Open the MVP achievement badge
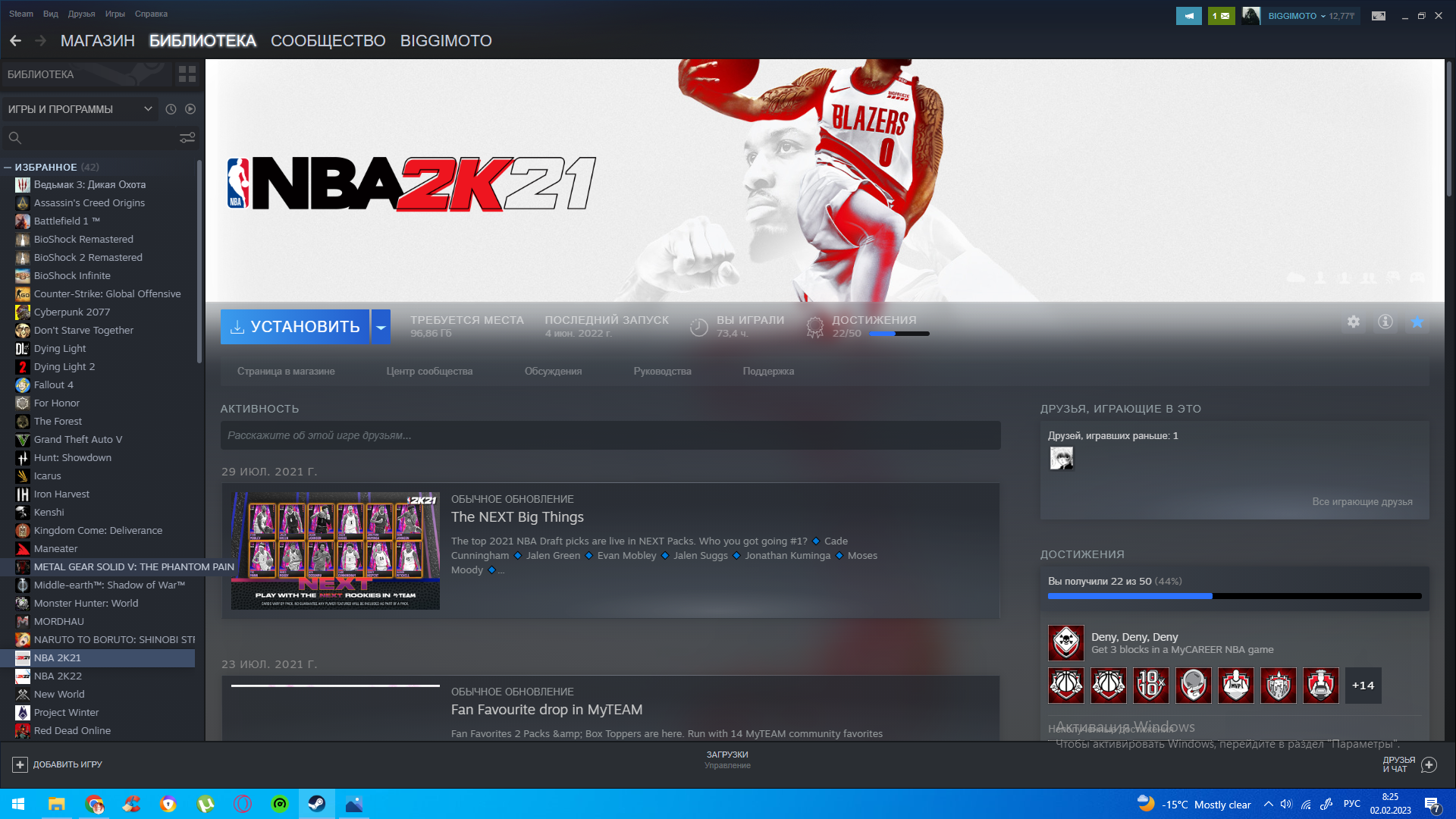This screenshot has width=1456, height=819. [1236, 686]
